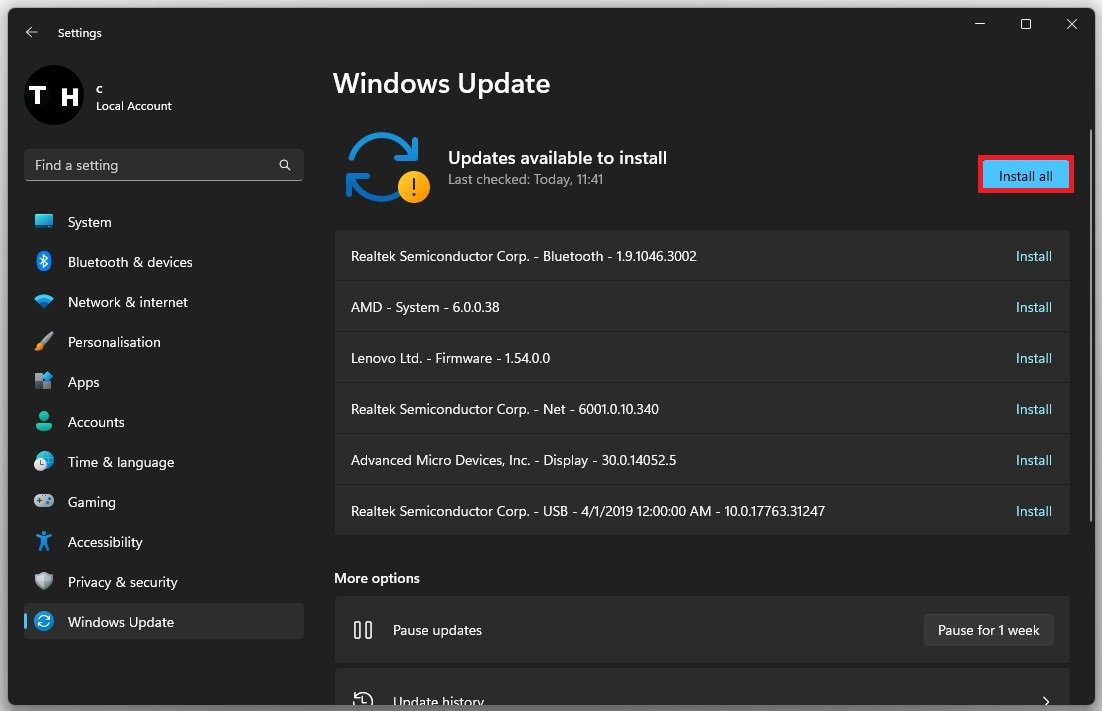Image resolution: width=1102 pixels, height=711 pixels.
Task: Expand Update history chevron
Action: (x=1046, y=701)
